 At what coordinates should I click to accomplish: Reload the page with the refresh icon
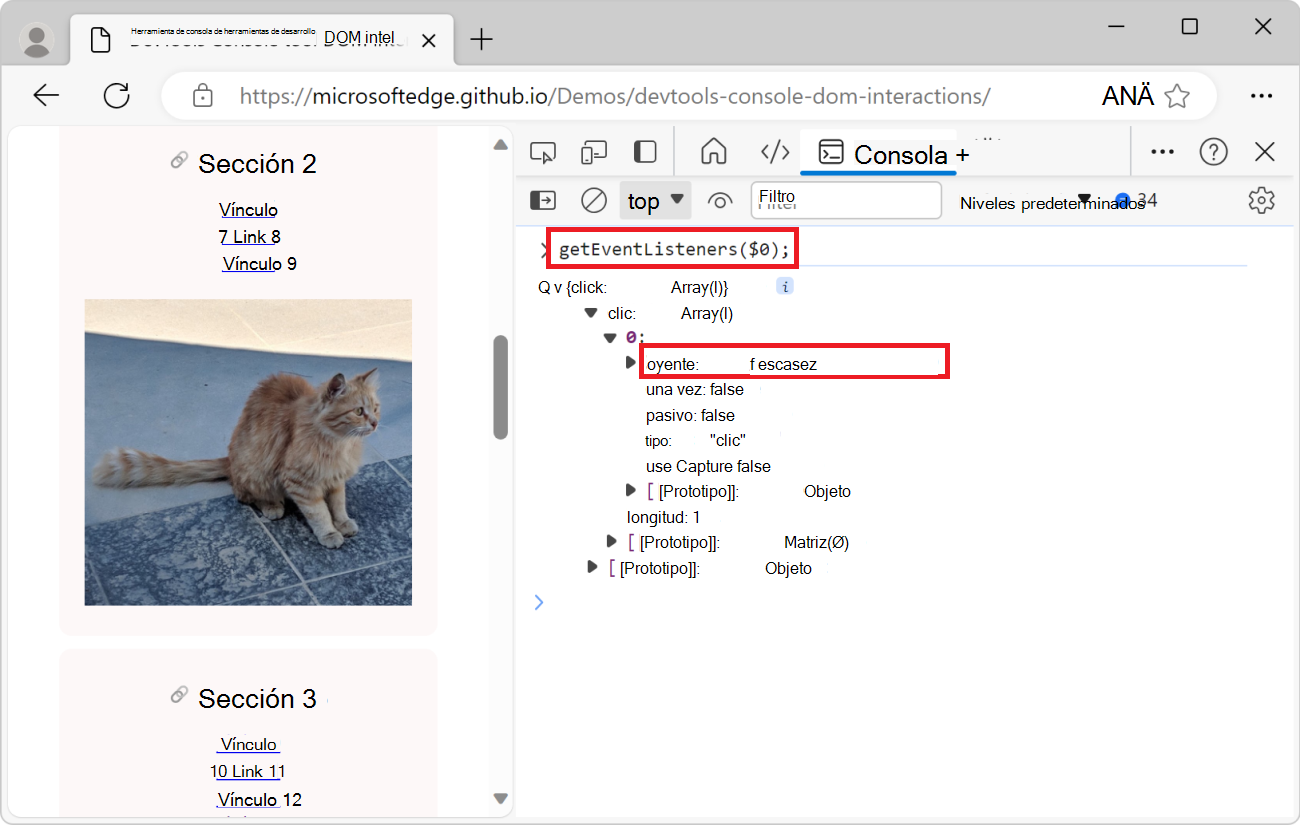(x=117, y=95)
